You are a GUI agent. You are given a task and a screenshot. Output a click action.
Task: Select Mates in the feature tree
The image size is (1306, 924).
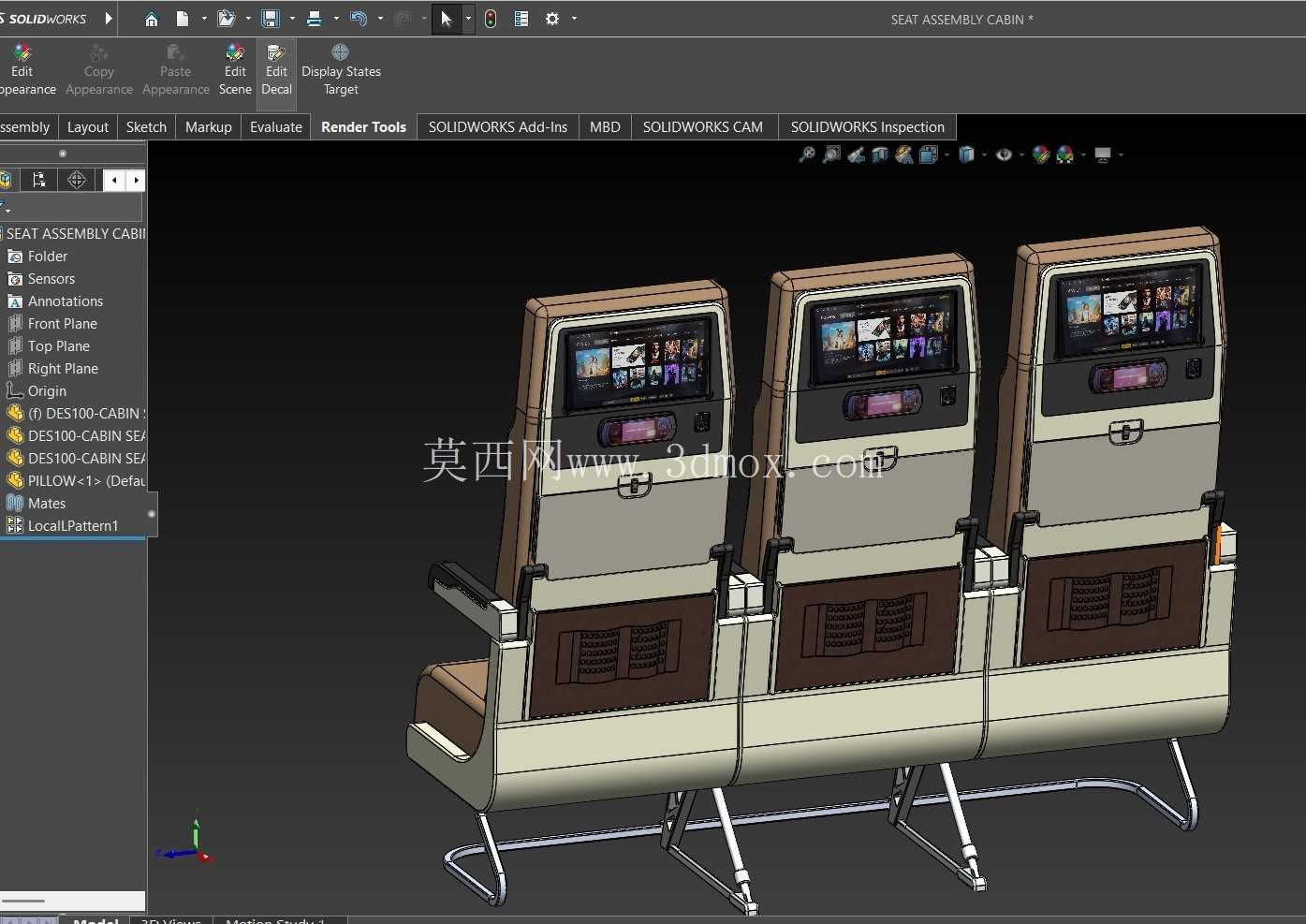click(x=47, y=503)
